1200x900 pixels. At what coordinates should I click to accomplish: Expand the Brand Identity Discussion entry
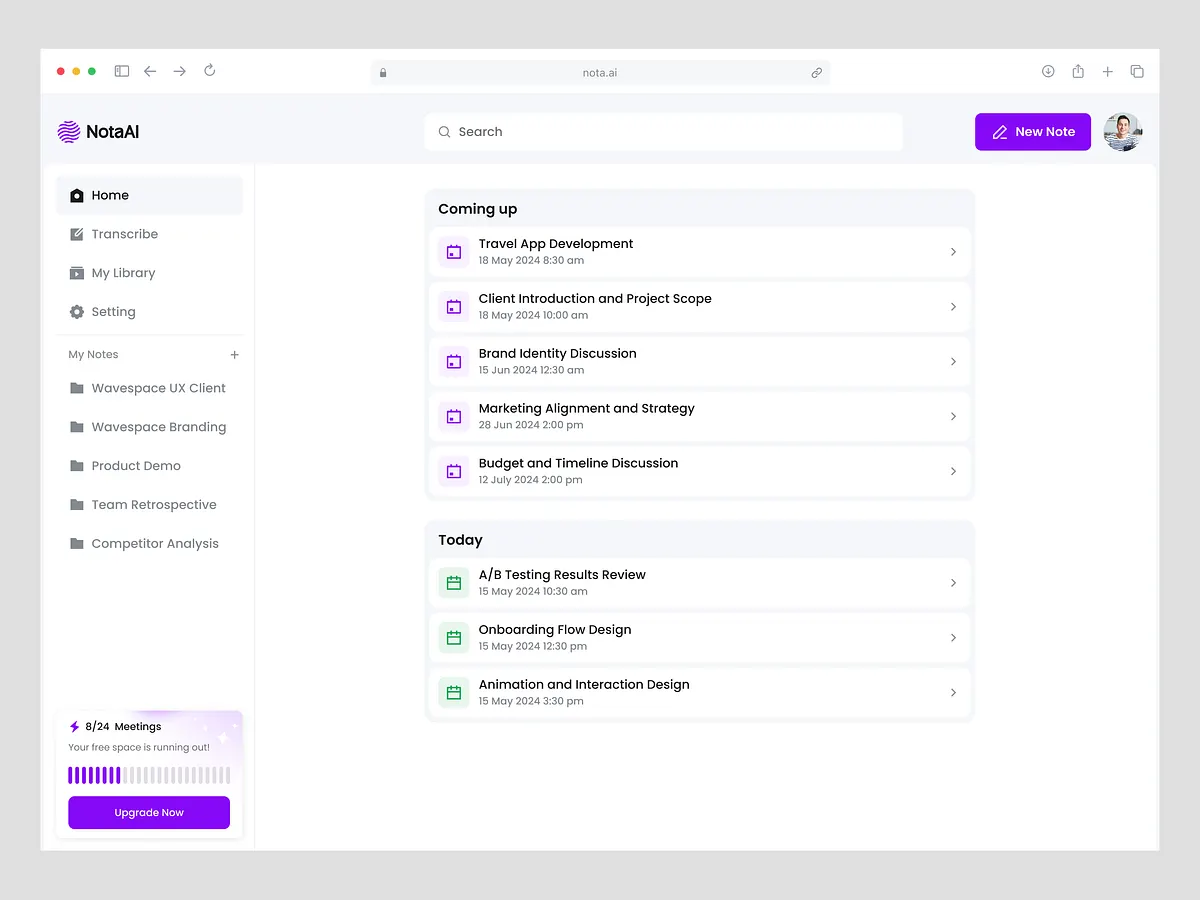[x=953, y=361]
